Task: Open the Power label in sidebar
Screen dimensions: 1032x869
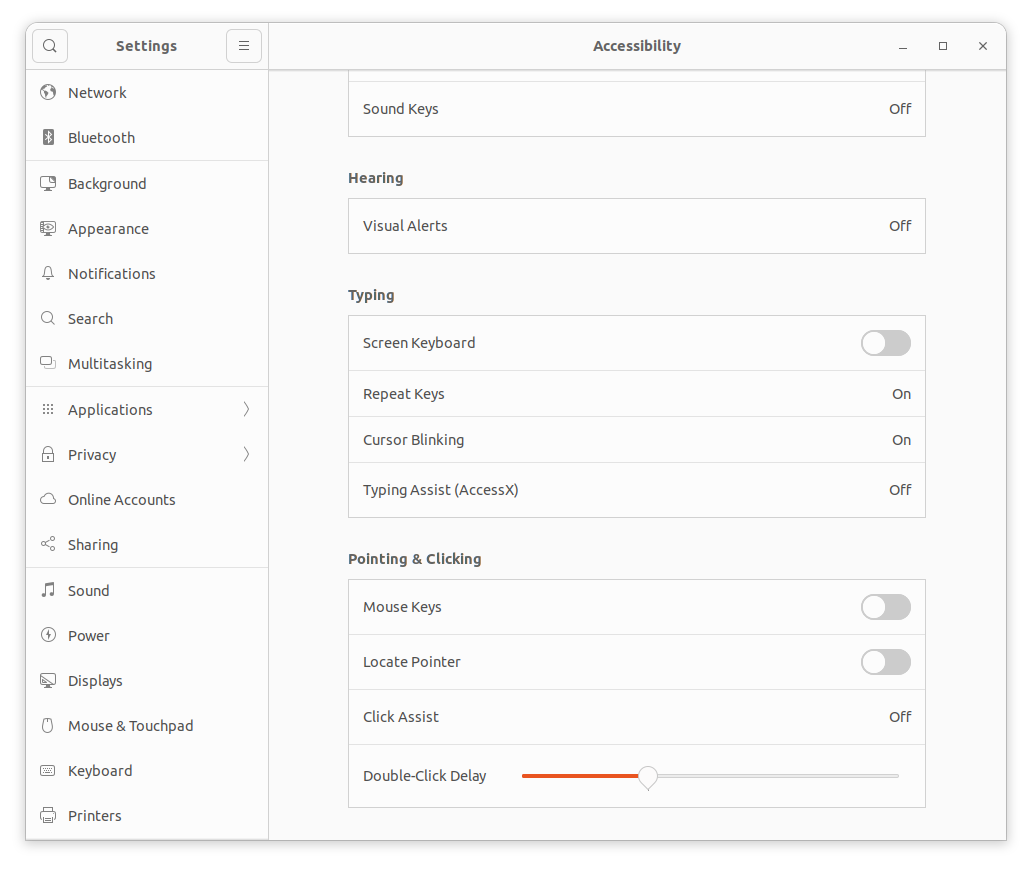Action: [89, 636]
